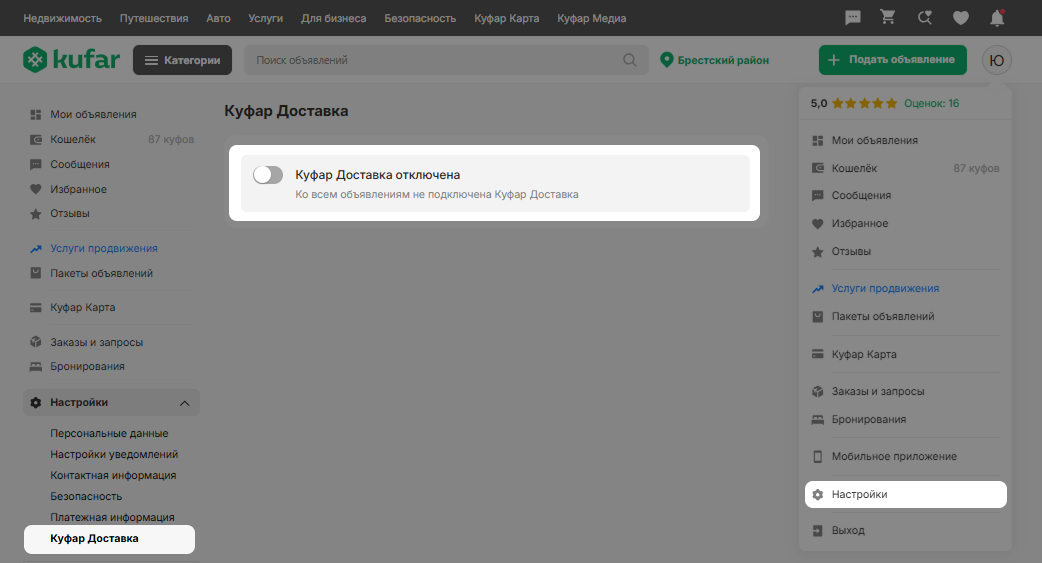The width and height of the screenshot is (1042, 563).
Task: Change region via Брестский район link
Action: [x=723, y=60]
